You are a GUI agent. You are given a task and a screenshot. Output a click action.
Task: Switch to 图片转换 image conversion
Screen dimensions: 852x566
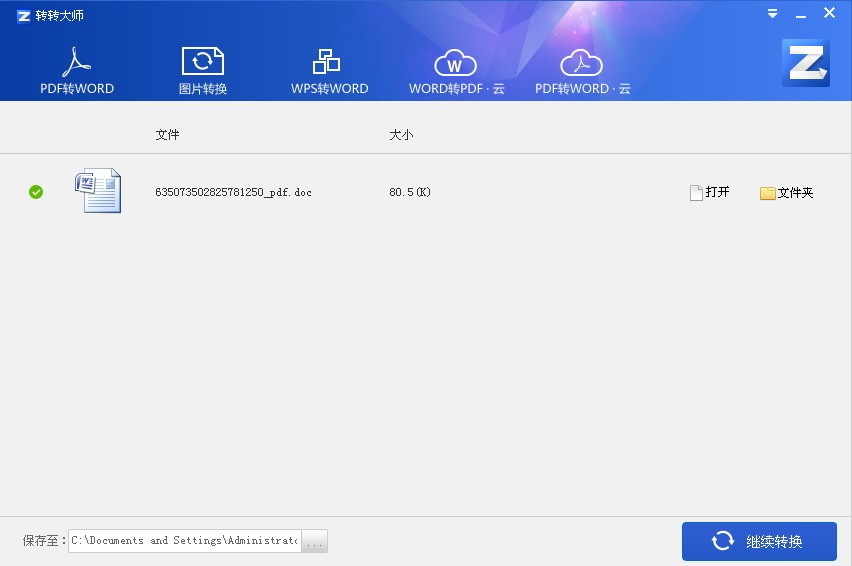tap(203, 71)
